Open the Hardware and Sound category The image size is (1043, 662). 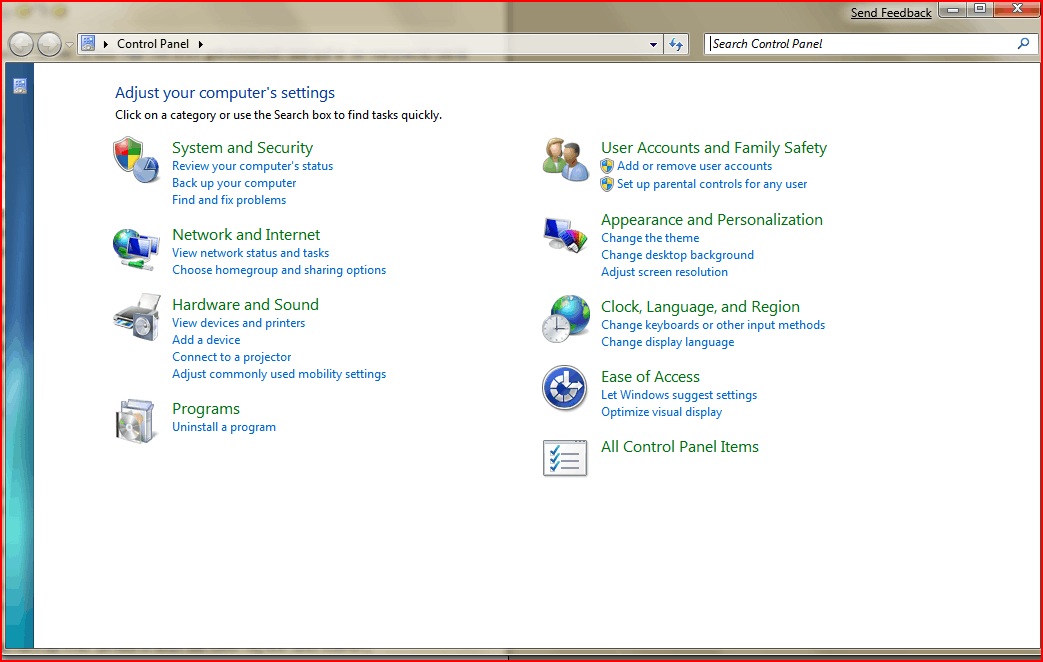tap(245, 305)
